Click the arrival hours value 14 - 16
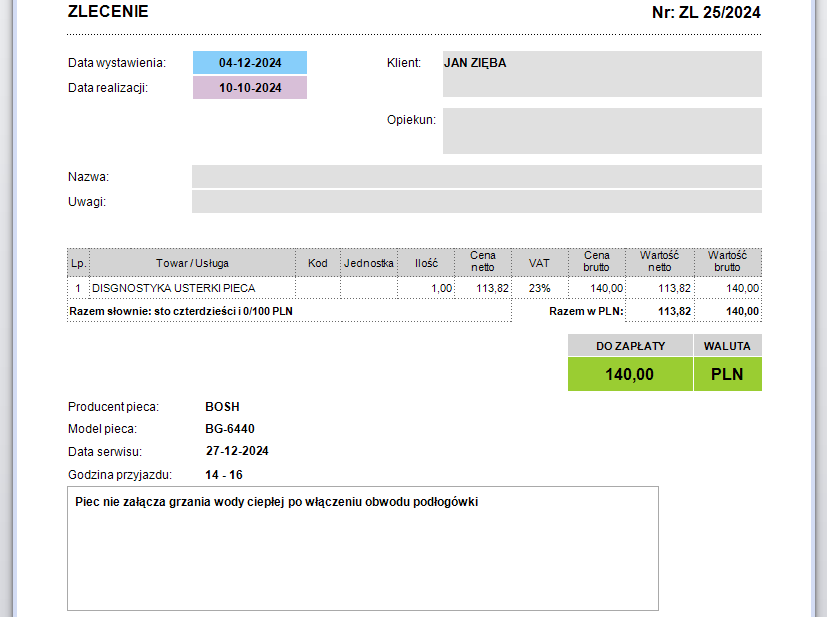Screen dimensions: 827x618 (224, 475)
